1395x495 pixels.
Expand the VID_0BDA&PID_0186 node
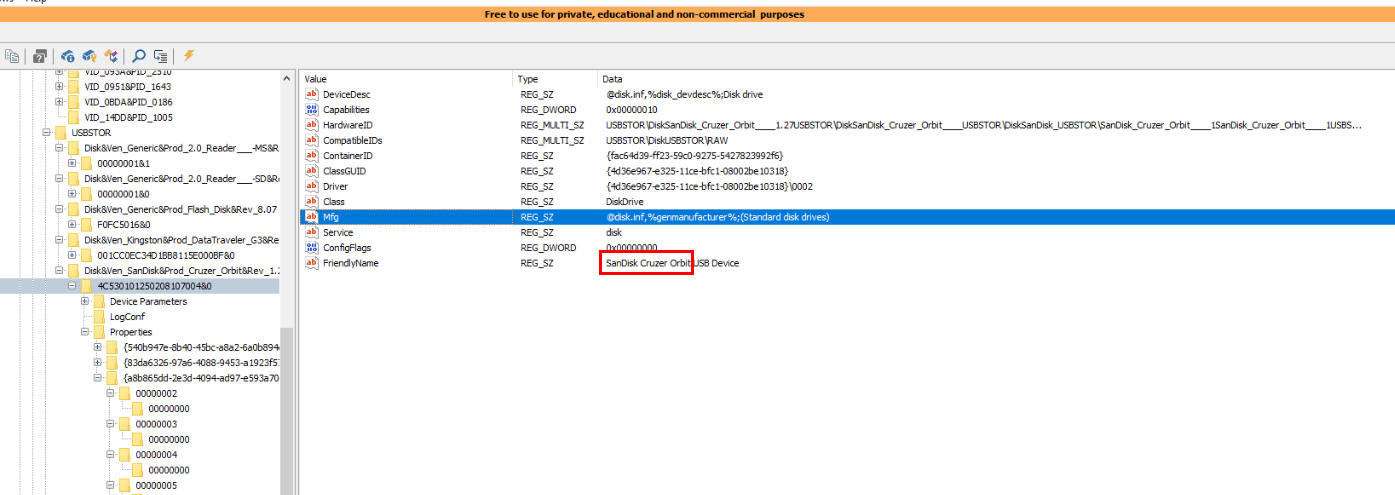point(59,102)
